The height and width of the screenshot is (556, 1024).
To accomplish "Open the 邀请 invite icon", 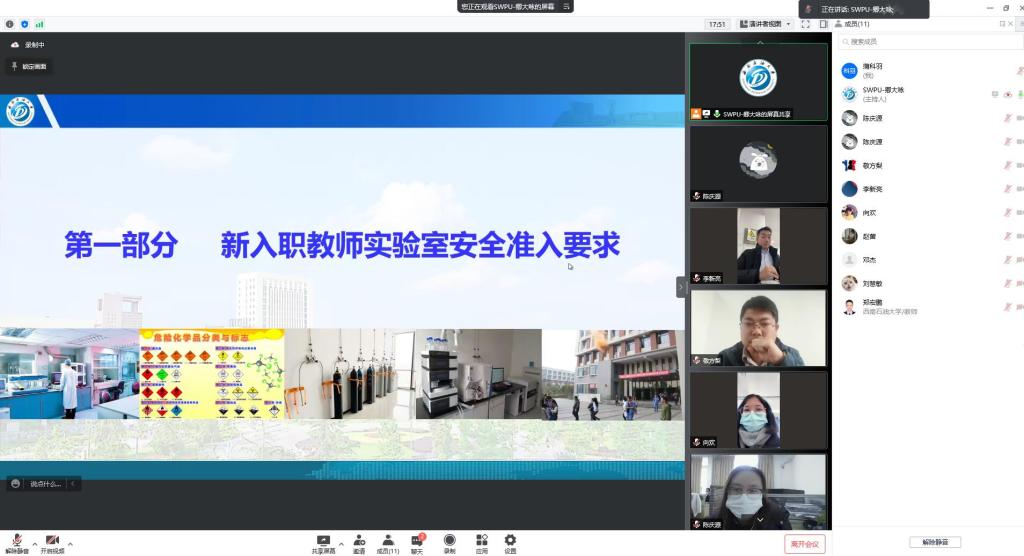I will click(358, 542).
